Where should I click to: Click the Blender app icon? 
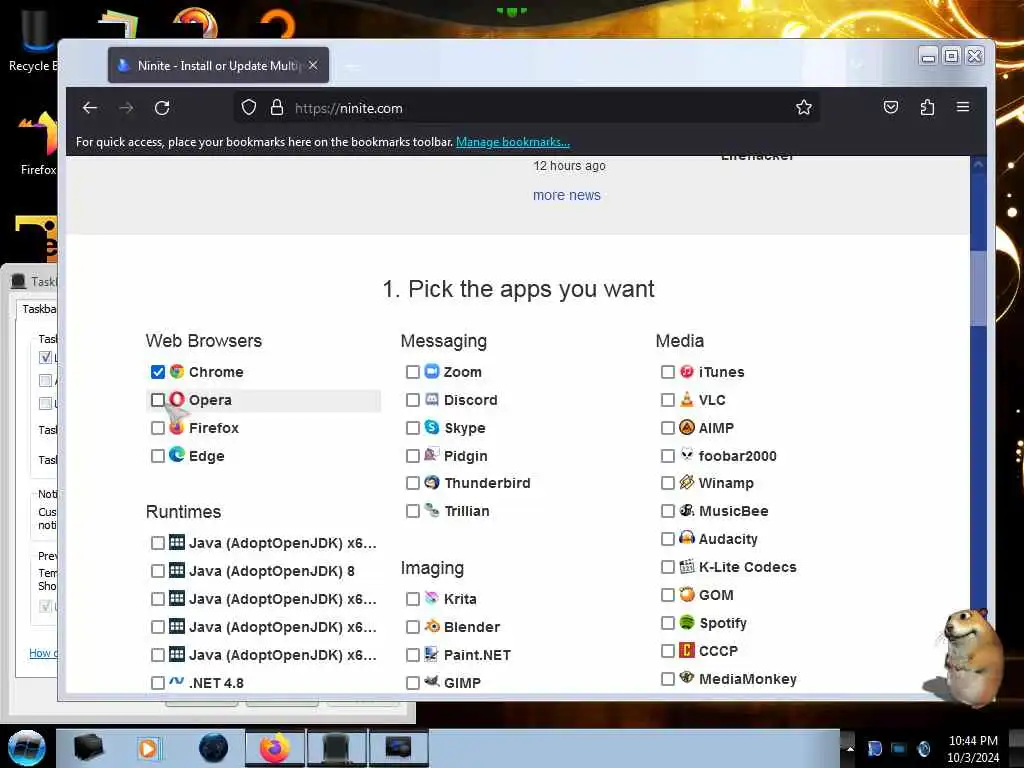[x=432, y=626]
